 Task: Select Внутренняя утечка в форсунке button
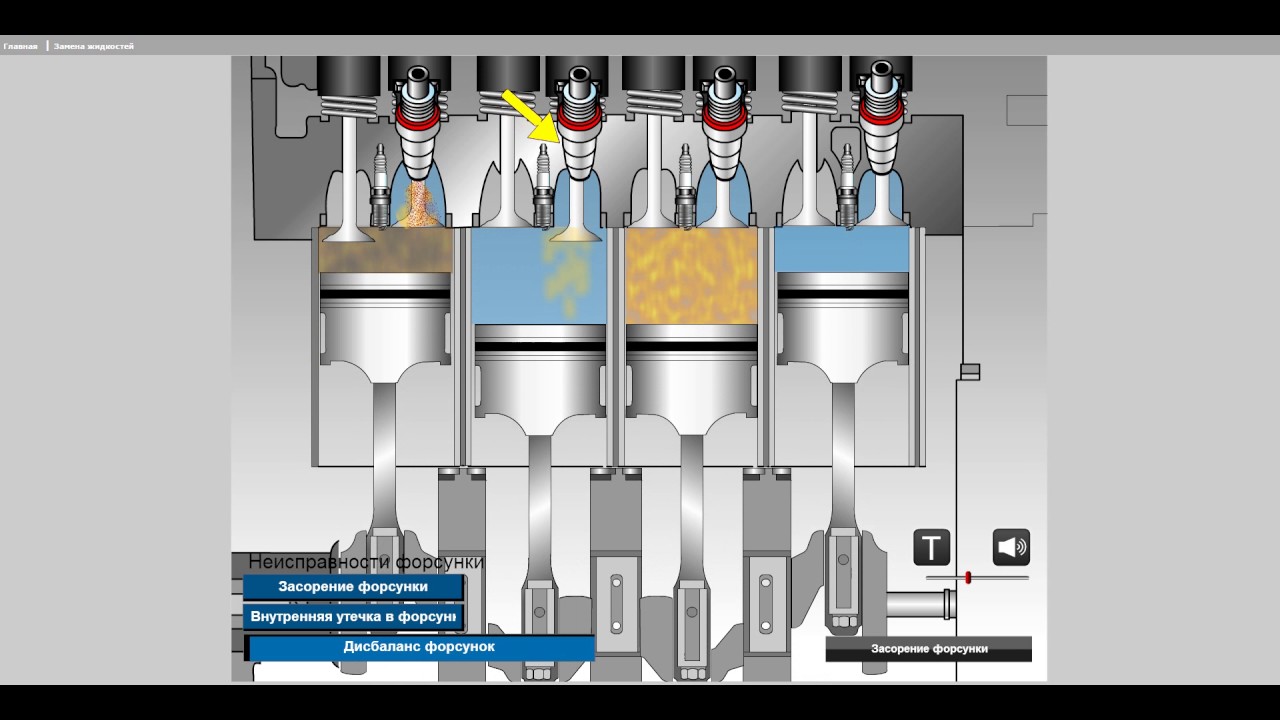tap(353, 617)
